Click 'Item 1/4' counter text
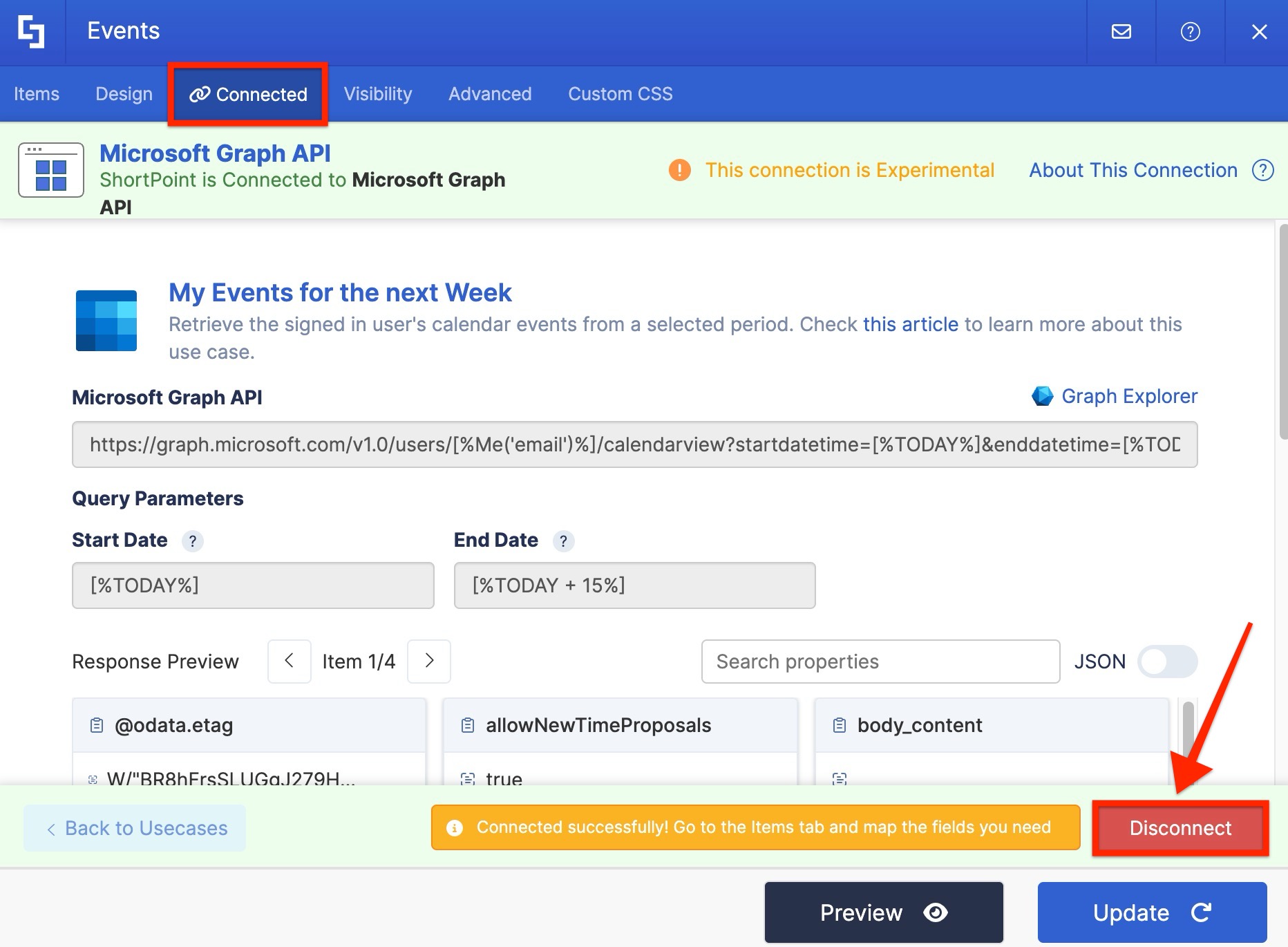Screen dimensions: 1288x947 pyautogui.click(x=359, y=662)
